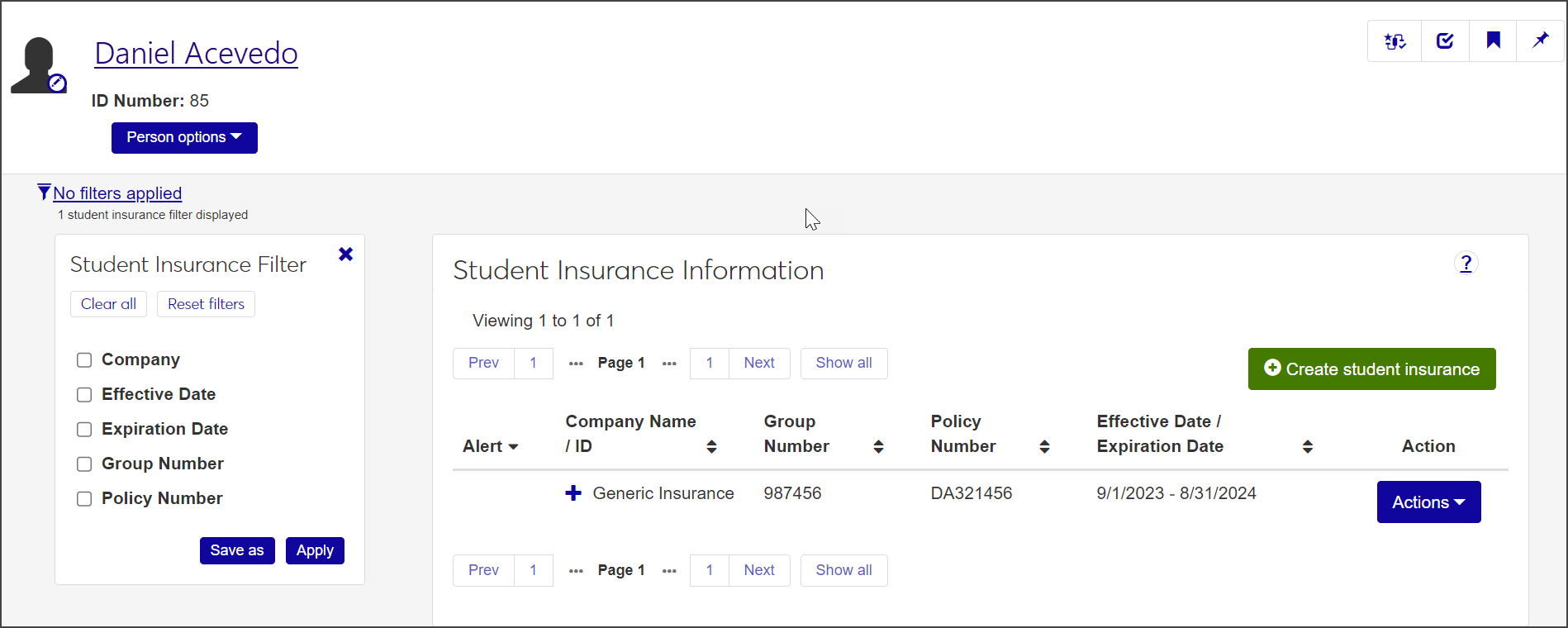Open the Daniel Acevedo name link
Screen dimensions: 1568x628
(196, 54)
